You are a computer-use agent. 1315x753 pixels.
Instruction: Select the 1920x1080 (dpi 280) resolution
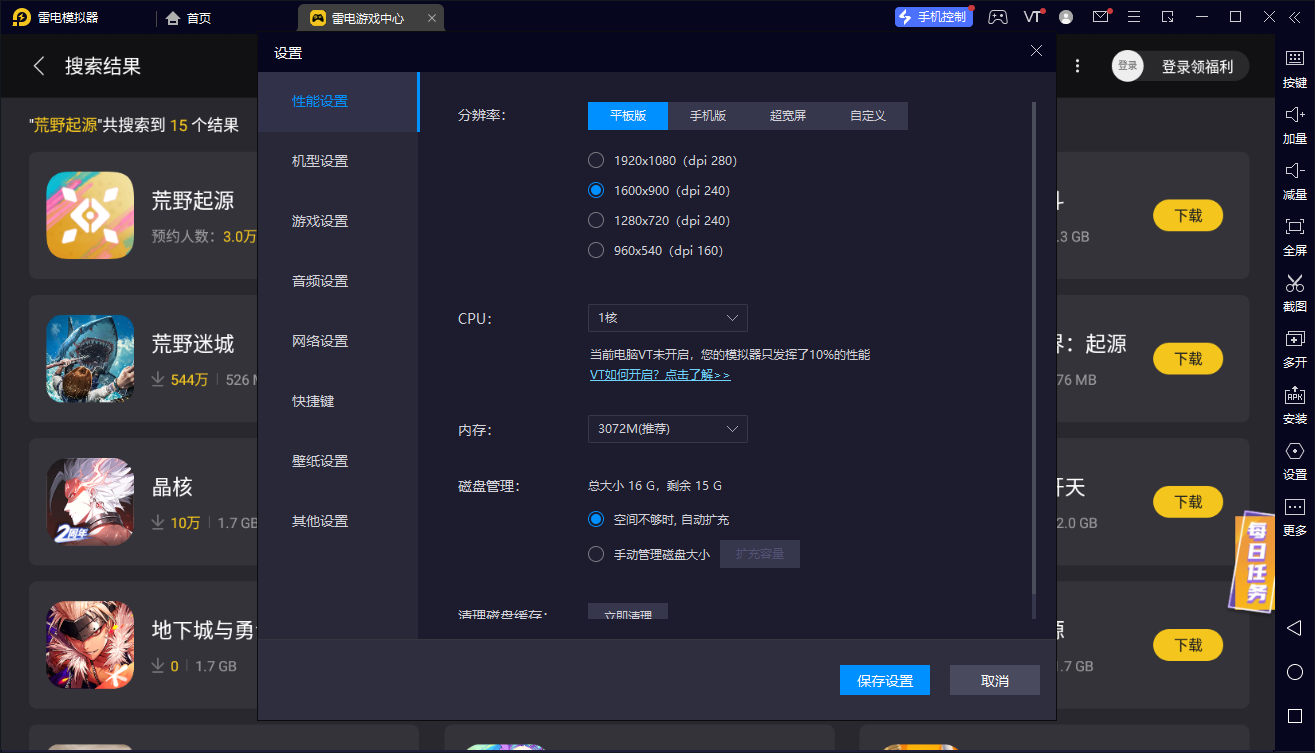point(596,160)
